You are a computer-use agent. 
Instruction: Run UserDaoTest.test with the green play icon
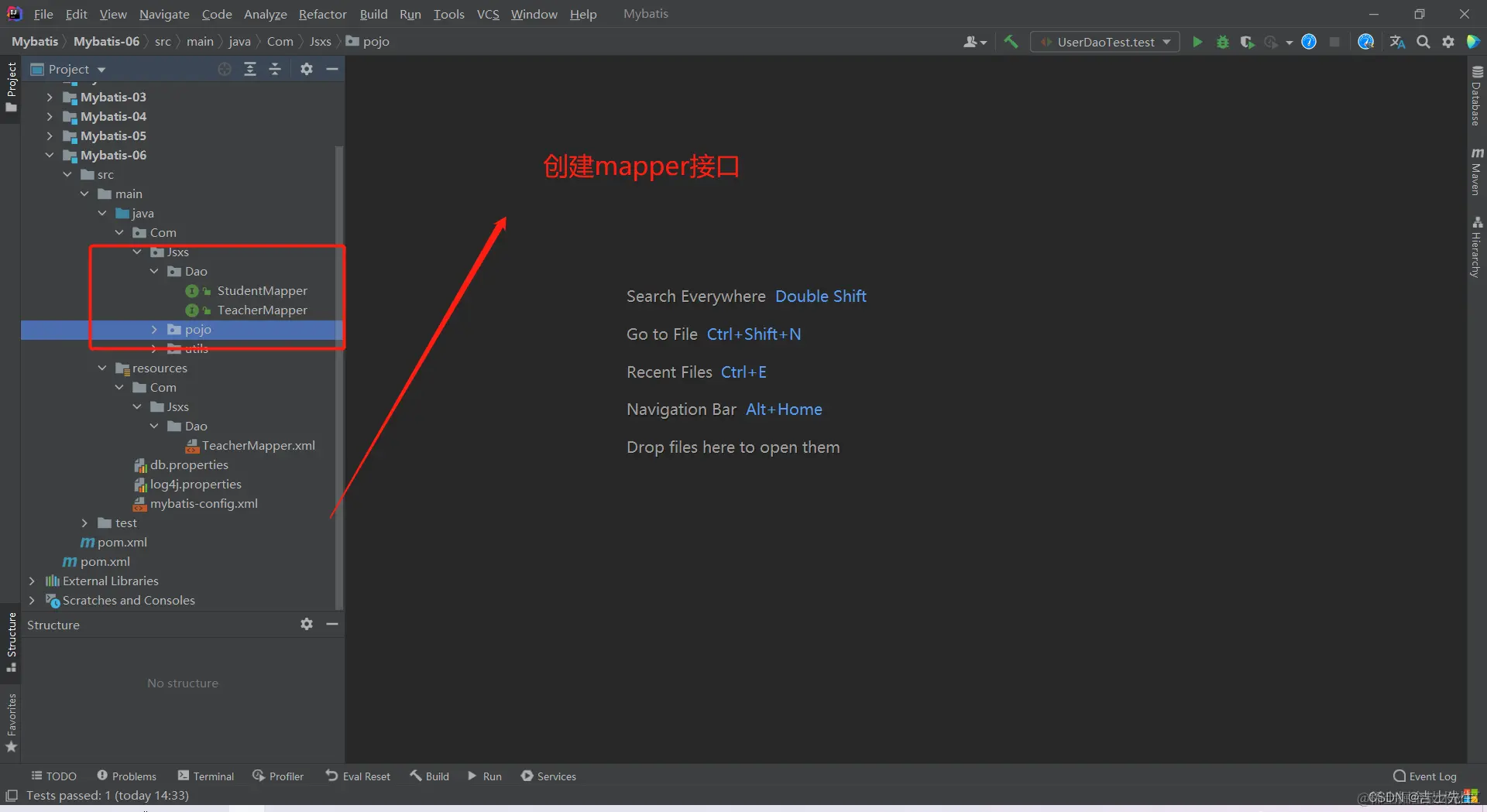(x=1197, y=42)
